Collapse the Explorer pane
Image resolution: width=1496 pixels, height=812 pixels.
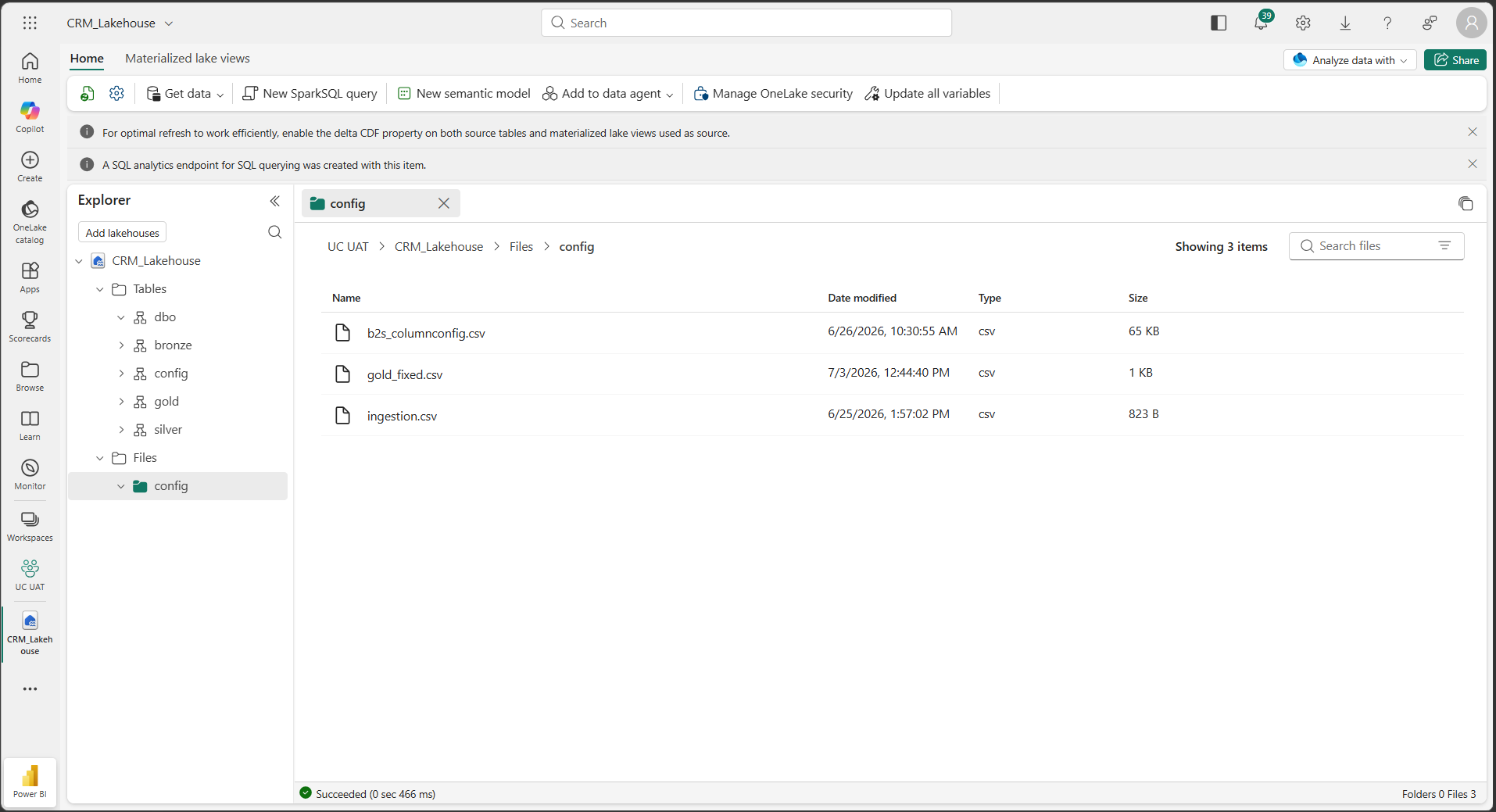coord(274,201)
